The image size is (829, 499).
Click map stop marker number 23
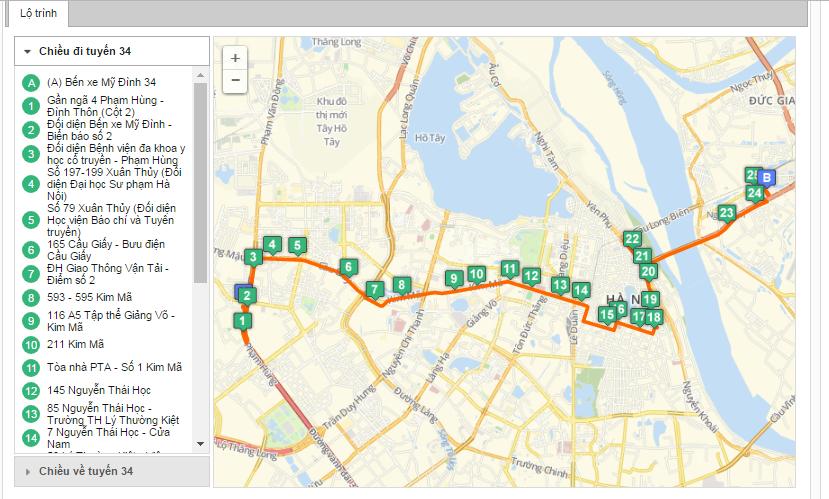point(727,212)
